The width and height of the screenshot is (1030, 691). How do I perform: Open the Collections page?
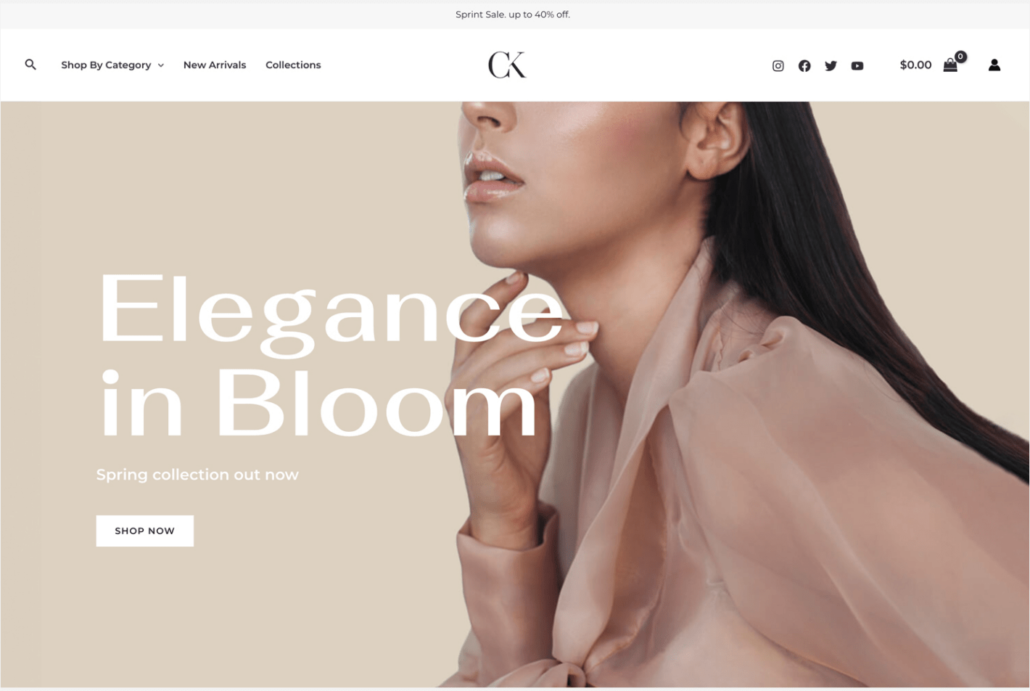click(293, 64)
